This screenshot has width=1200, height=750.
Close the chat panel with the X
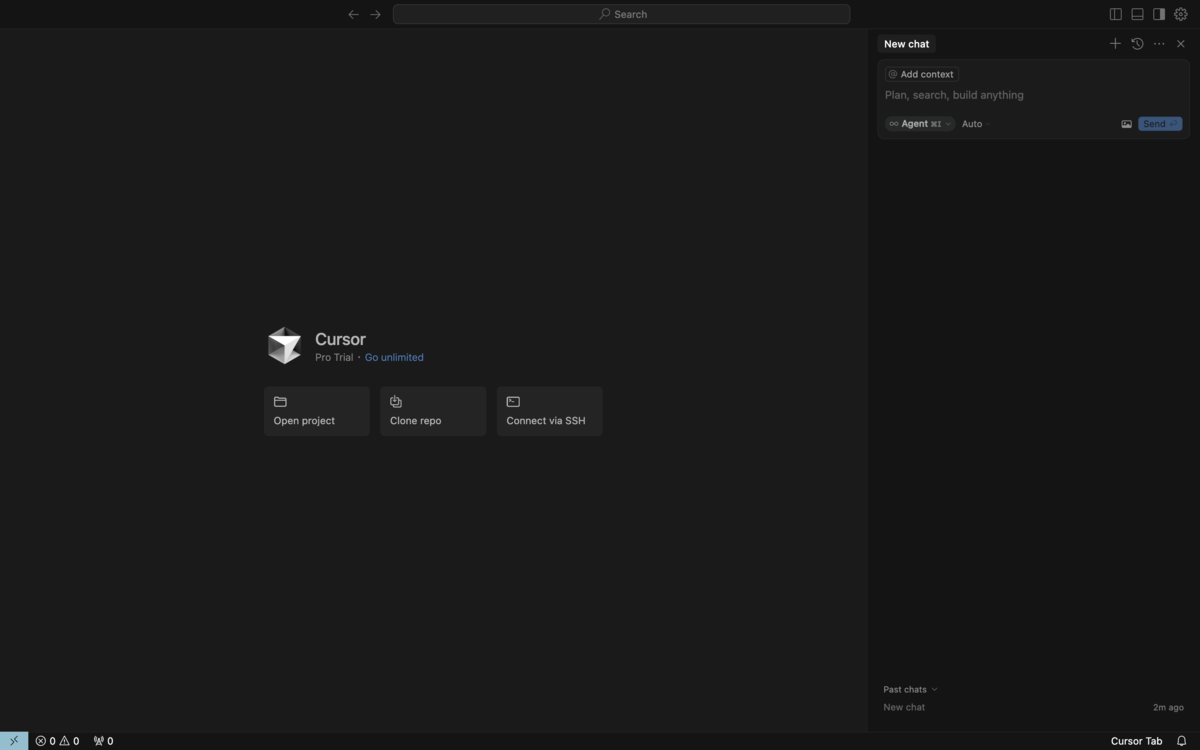pyautogui.click(x=1181, y=43)
